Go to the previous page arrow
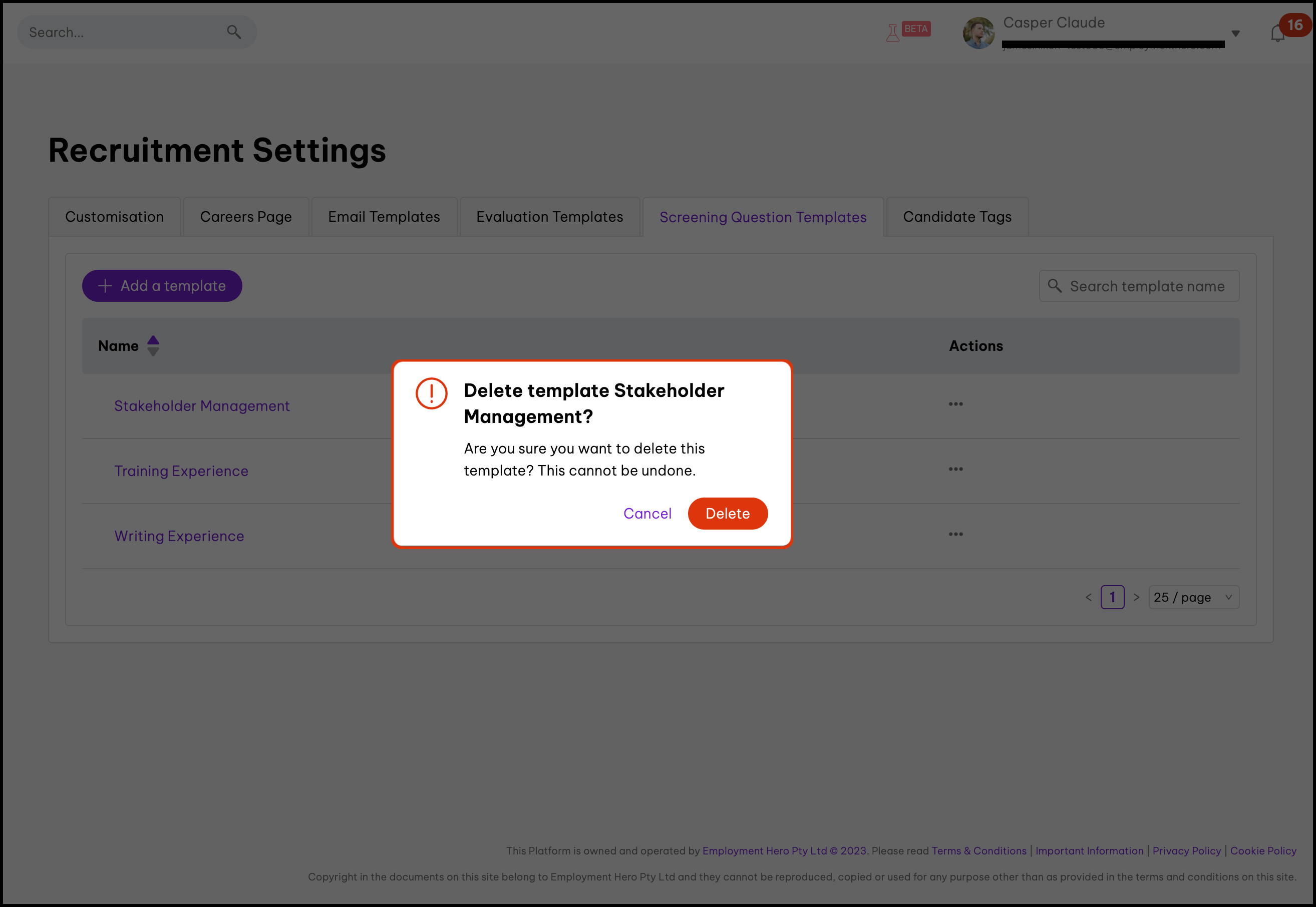1316x907 pixels. 1088,597
